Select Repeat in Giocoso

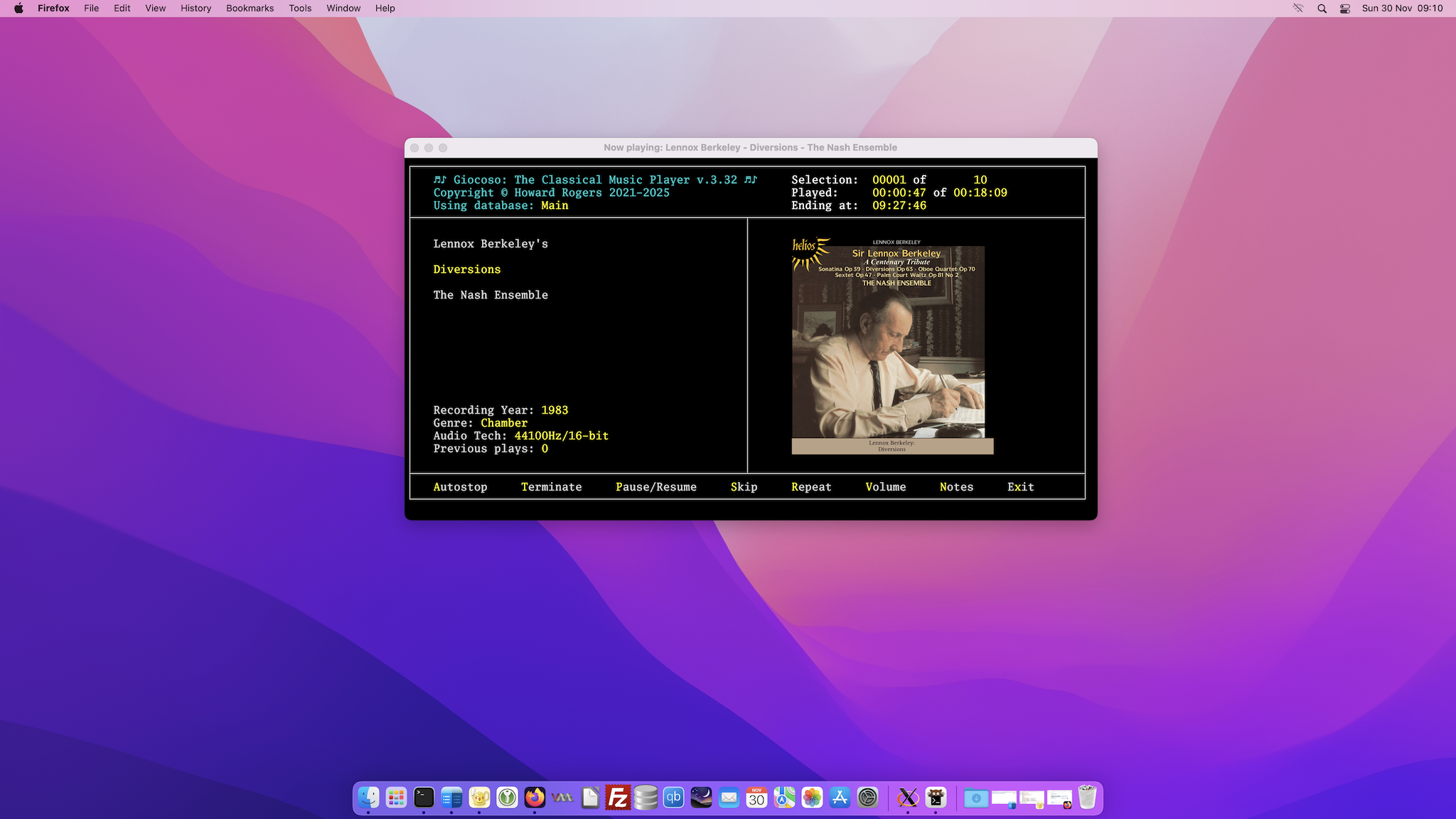point(810,487)
